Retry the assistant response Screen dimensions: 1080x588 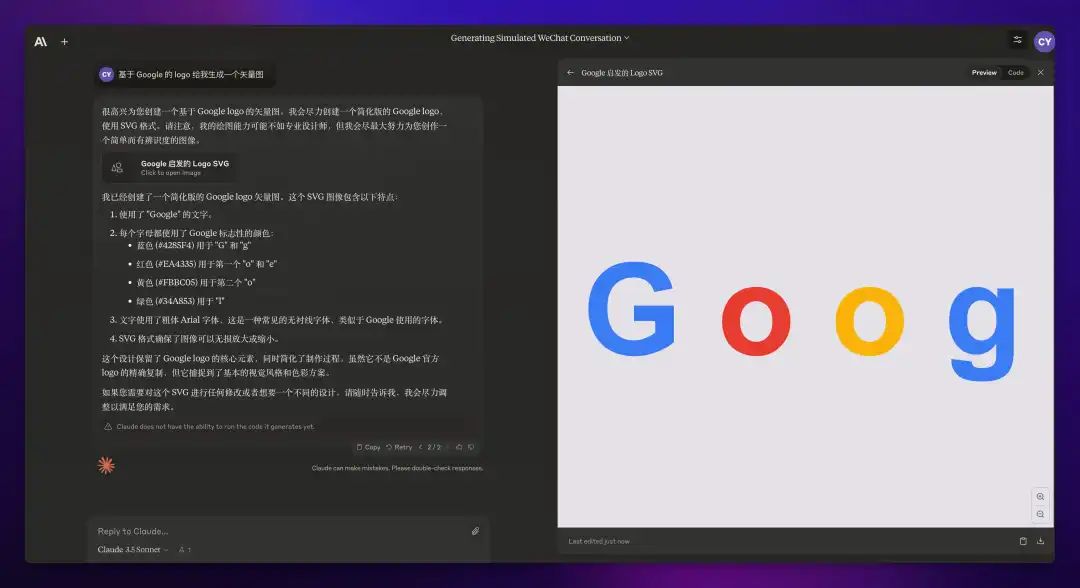(399, 447)
